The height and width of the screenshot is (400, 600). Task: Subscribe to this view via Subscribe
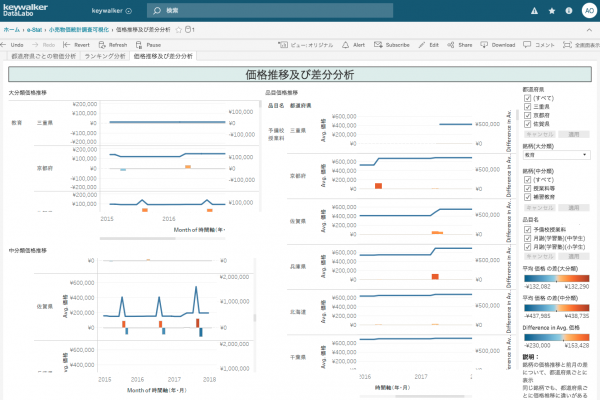[392, 45]
